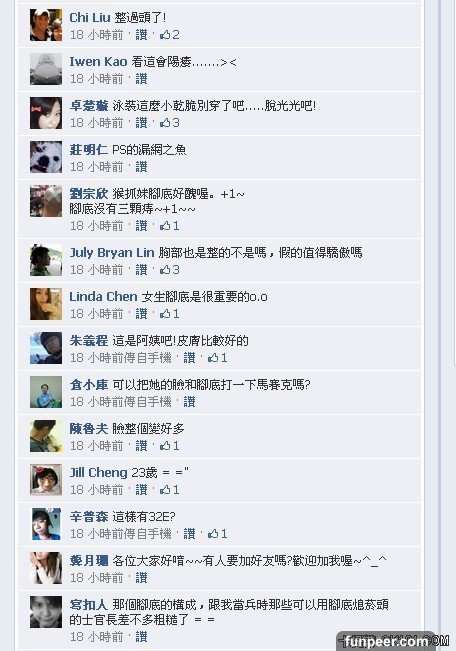Click thumbs-up icon on Linda Chen's comment

tap(165, 314)
